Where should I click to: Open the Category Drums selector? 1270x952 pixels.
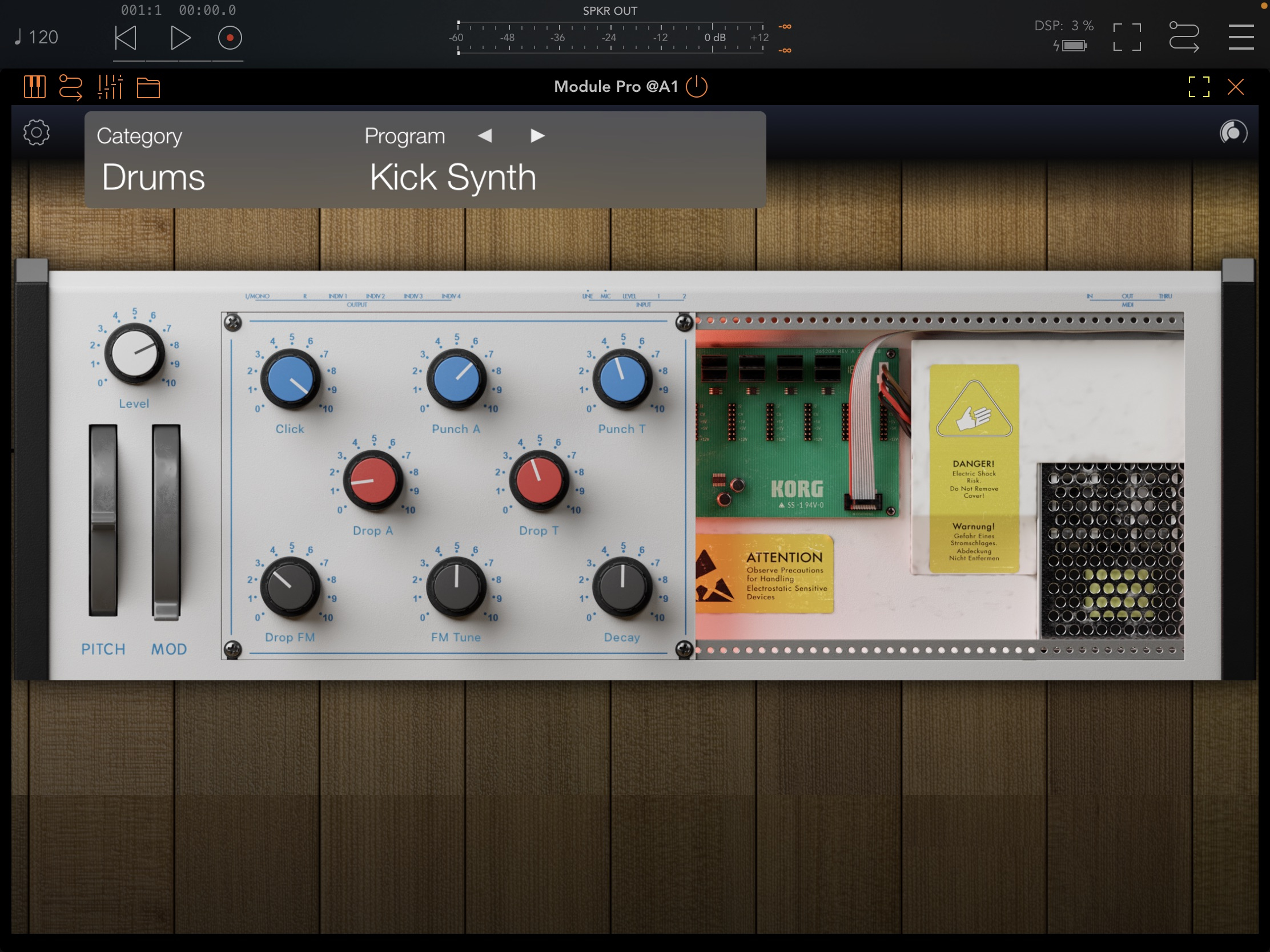[152, 177]
